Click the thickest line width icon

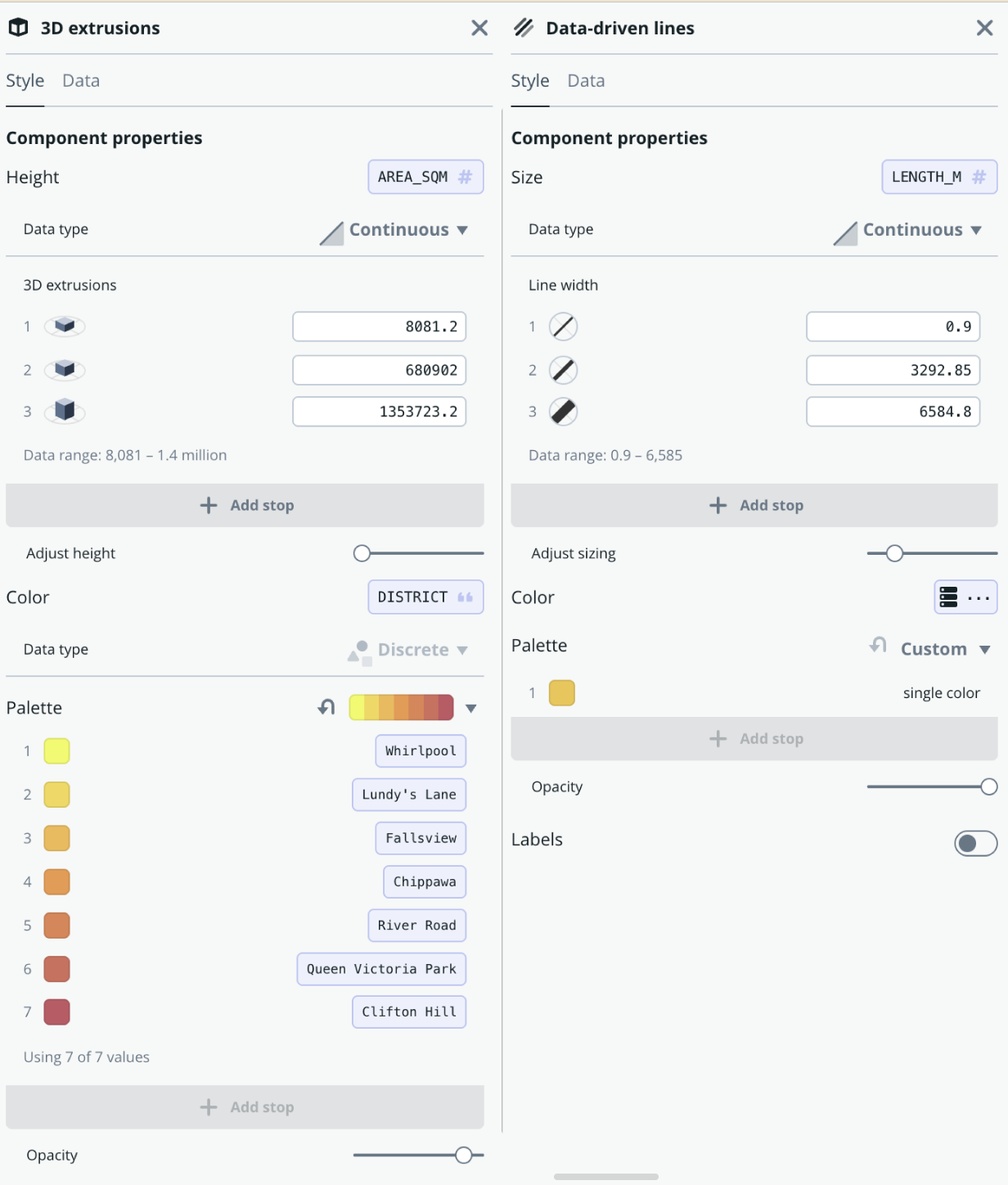tap(563, 411)
